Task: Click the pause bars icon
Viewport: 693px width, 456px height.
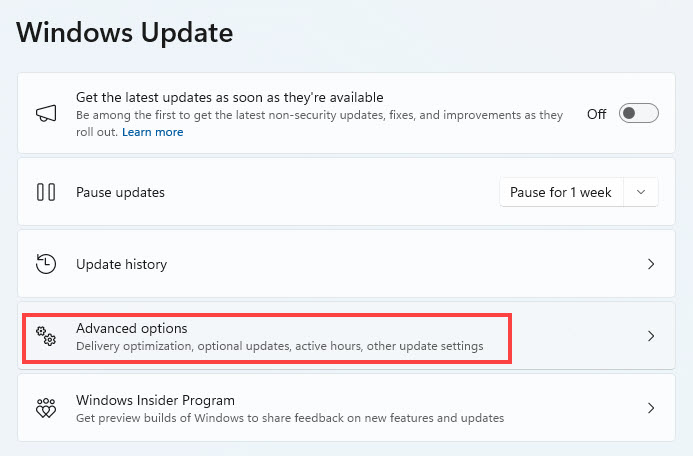Action: click(x=46, y=192)
